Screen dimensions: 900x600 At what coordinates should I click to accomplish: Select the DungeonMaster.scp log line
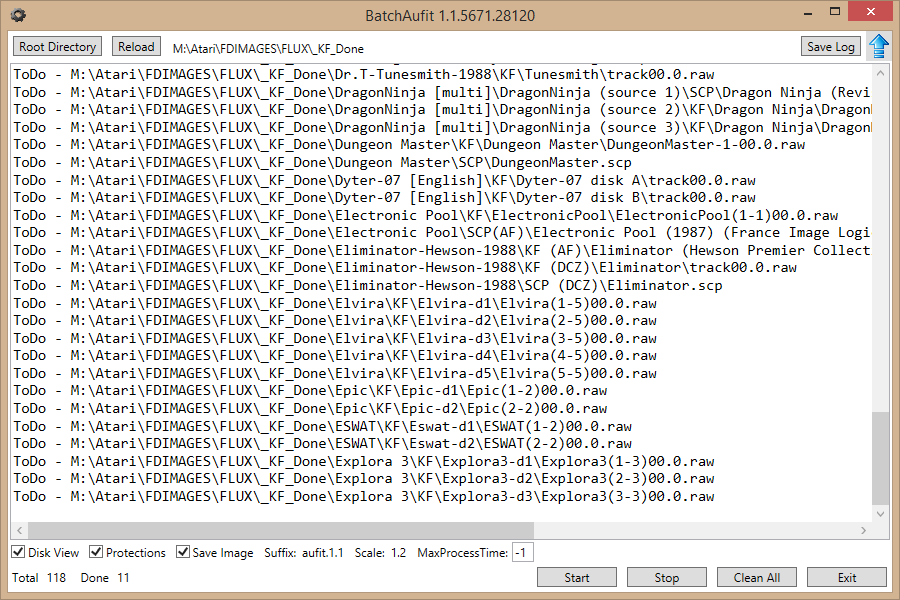click(x=322, y=162)
